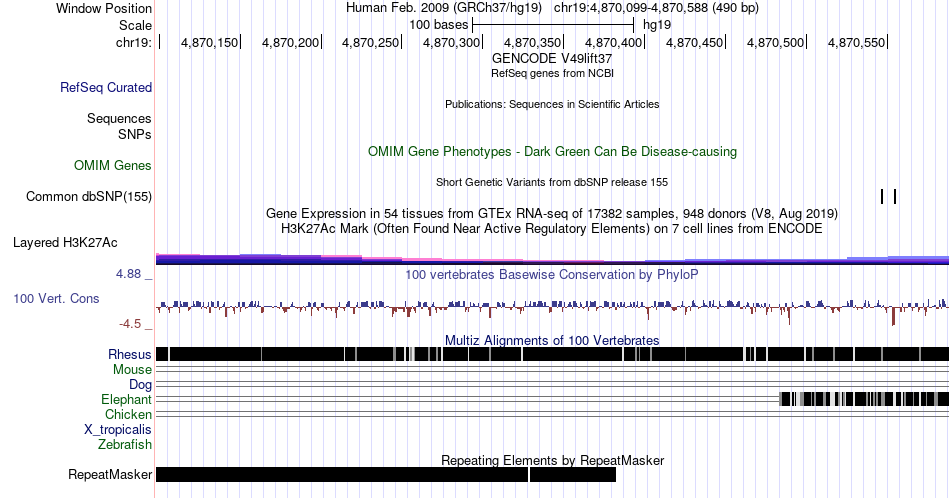Image resolution: width=950 pixels, height=498 pixels.
Task: Click the Scale label
Action: 135,25
